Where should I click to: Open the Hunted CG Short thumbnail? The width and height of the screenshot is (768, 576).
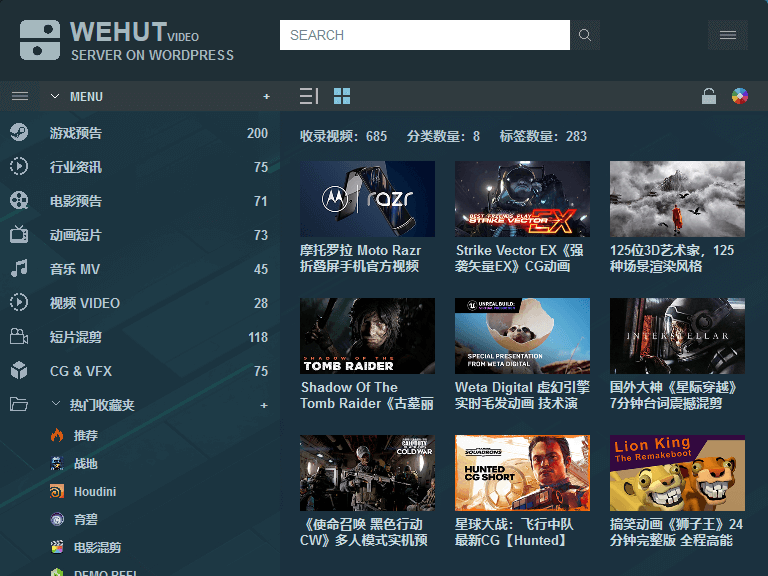click(522, 473)
